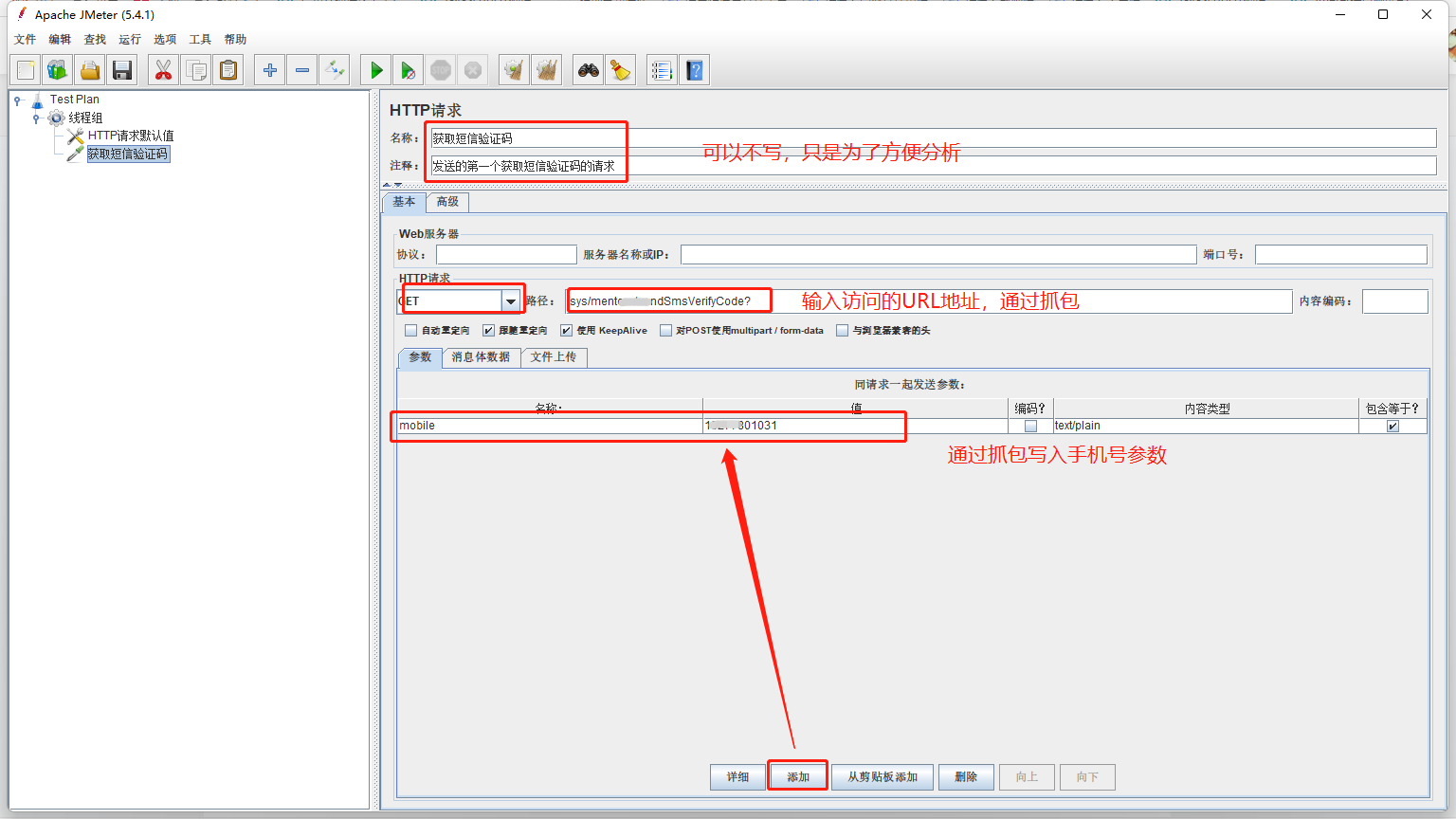Viewport: 1456px width, 819px height.
Task: Toggle 编码? checkbox in mobile row
Action: (1030, 427)
